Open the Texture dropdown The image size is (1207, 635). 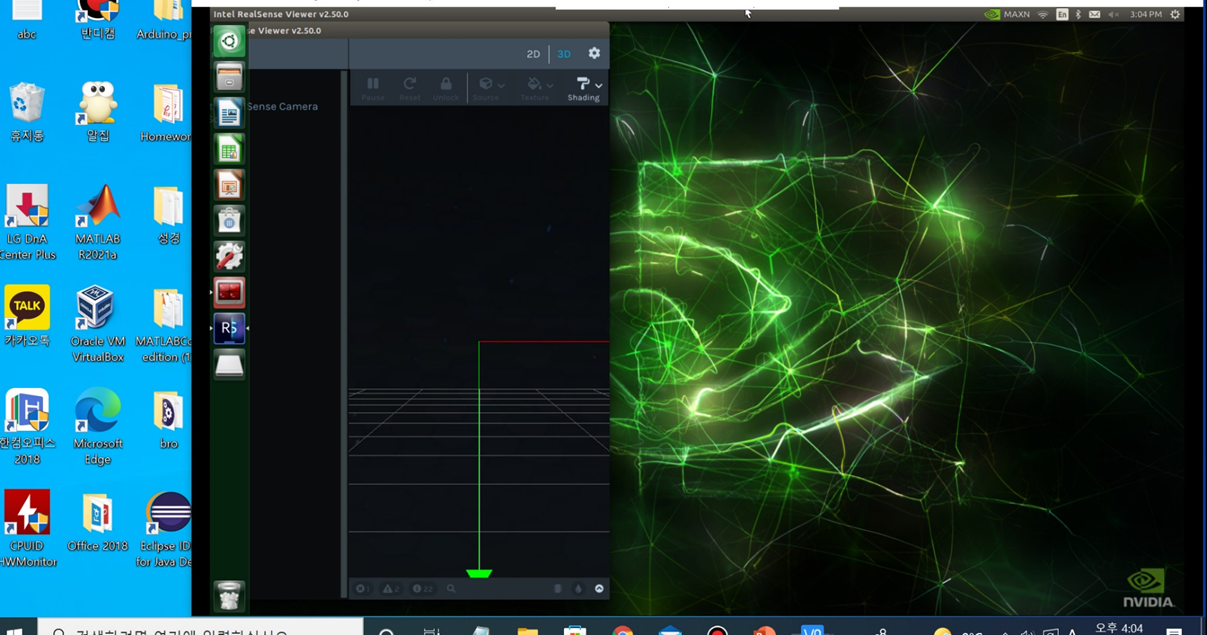click(536, 88)
